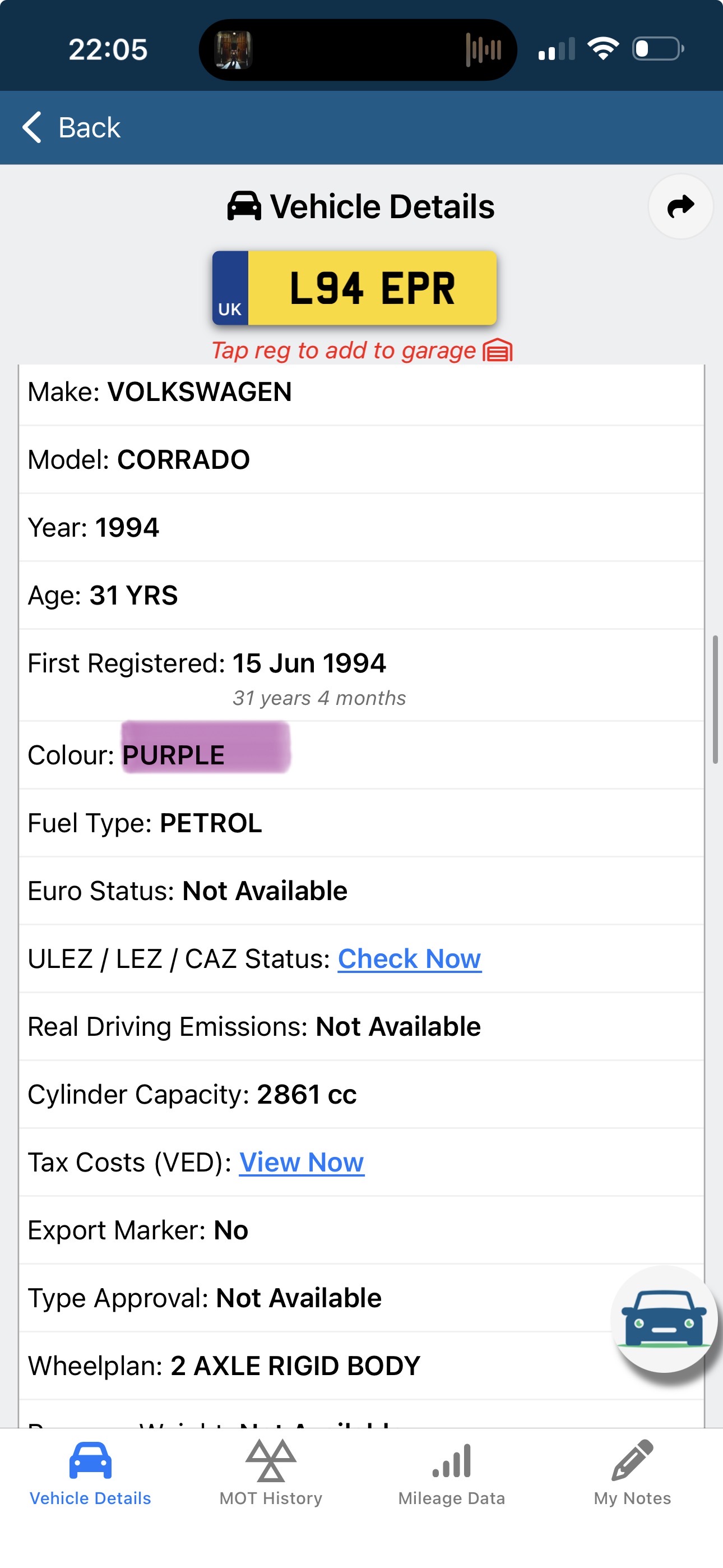Screen dimensions: 723x1568
Task: Tap the floating blue car button
Action: [664, 1318]
